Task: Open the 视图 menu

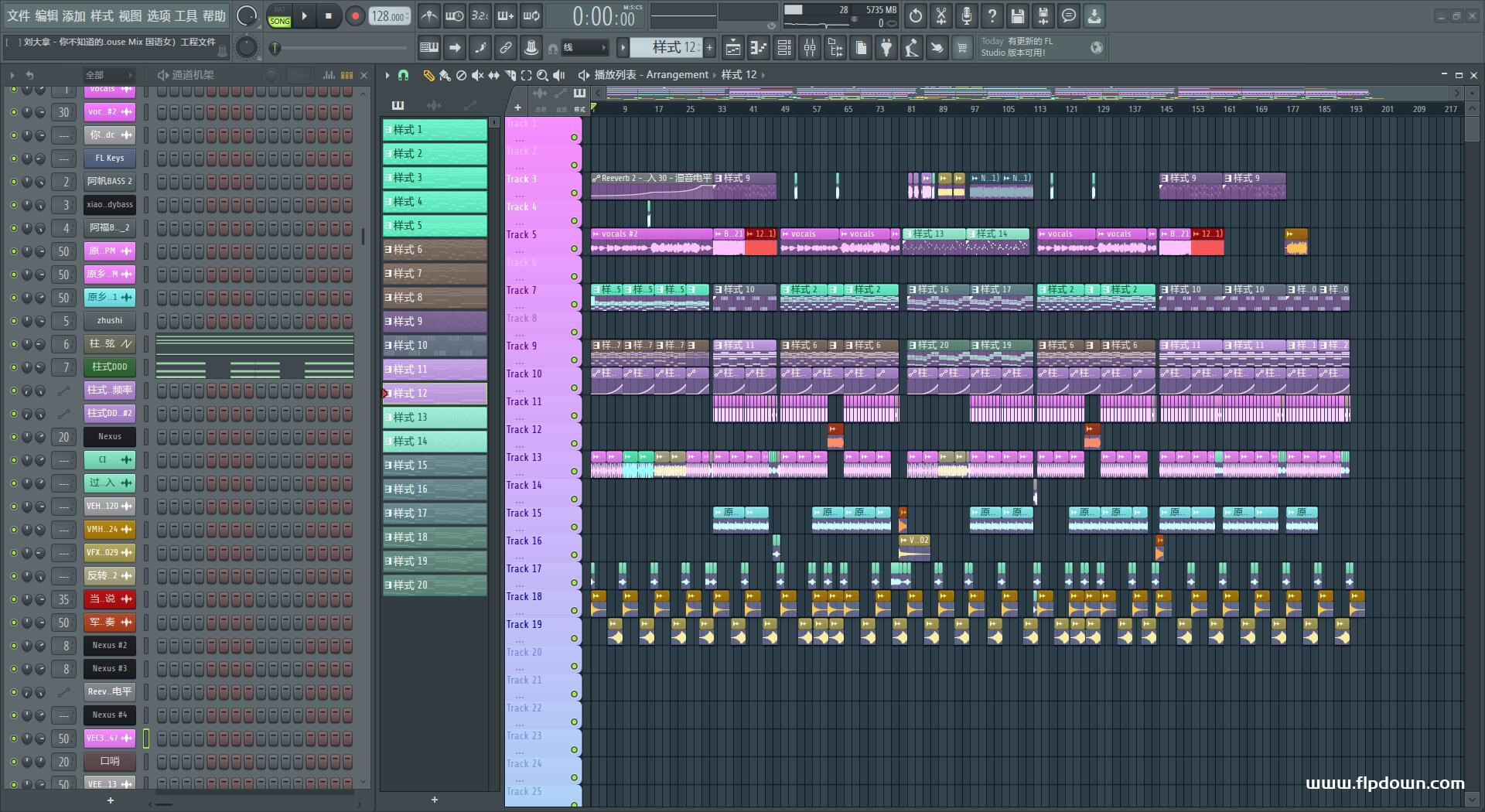Action: click(130, 15)
